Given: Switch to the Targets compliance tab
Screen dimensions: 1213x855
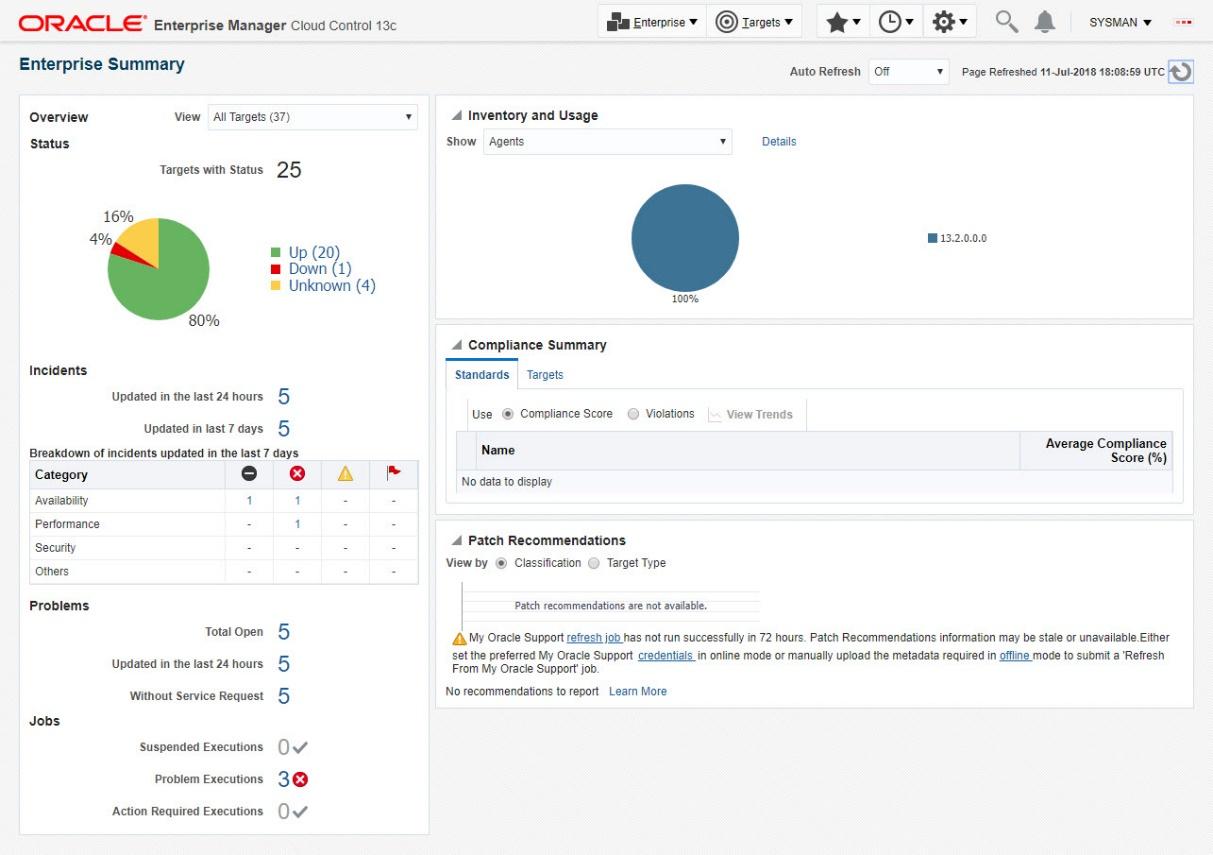Looking at the screenshot, I should coord(545,375).
